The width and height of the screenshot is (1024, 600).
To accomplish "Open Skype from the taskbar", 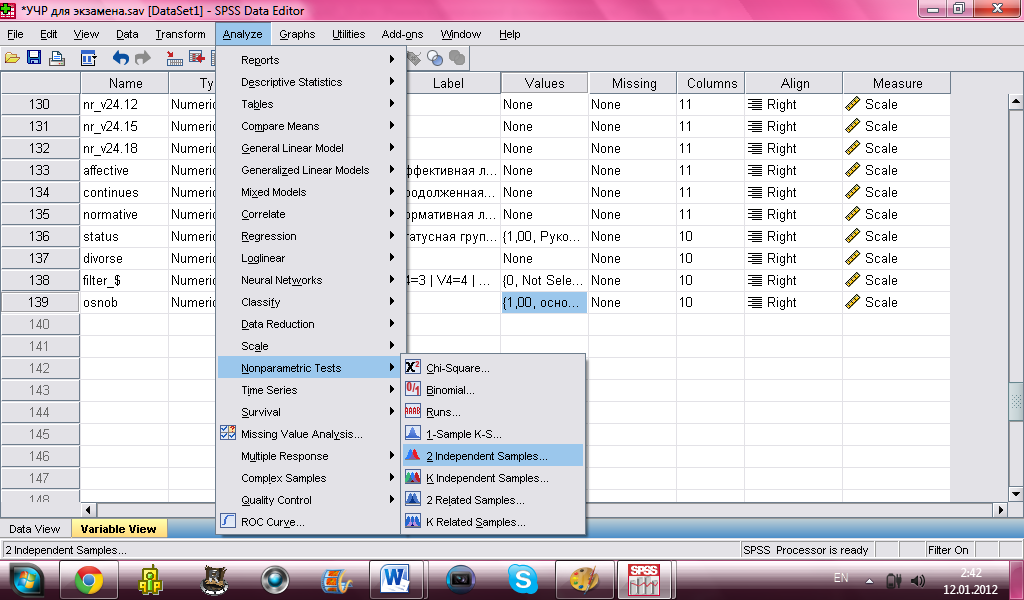I will coord(522,580).
